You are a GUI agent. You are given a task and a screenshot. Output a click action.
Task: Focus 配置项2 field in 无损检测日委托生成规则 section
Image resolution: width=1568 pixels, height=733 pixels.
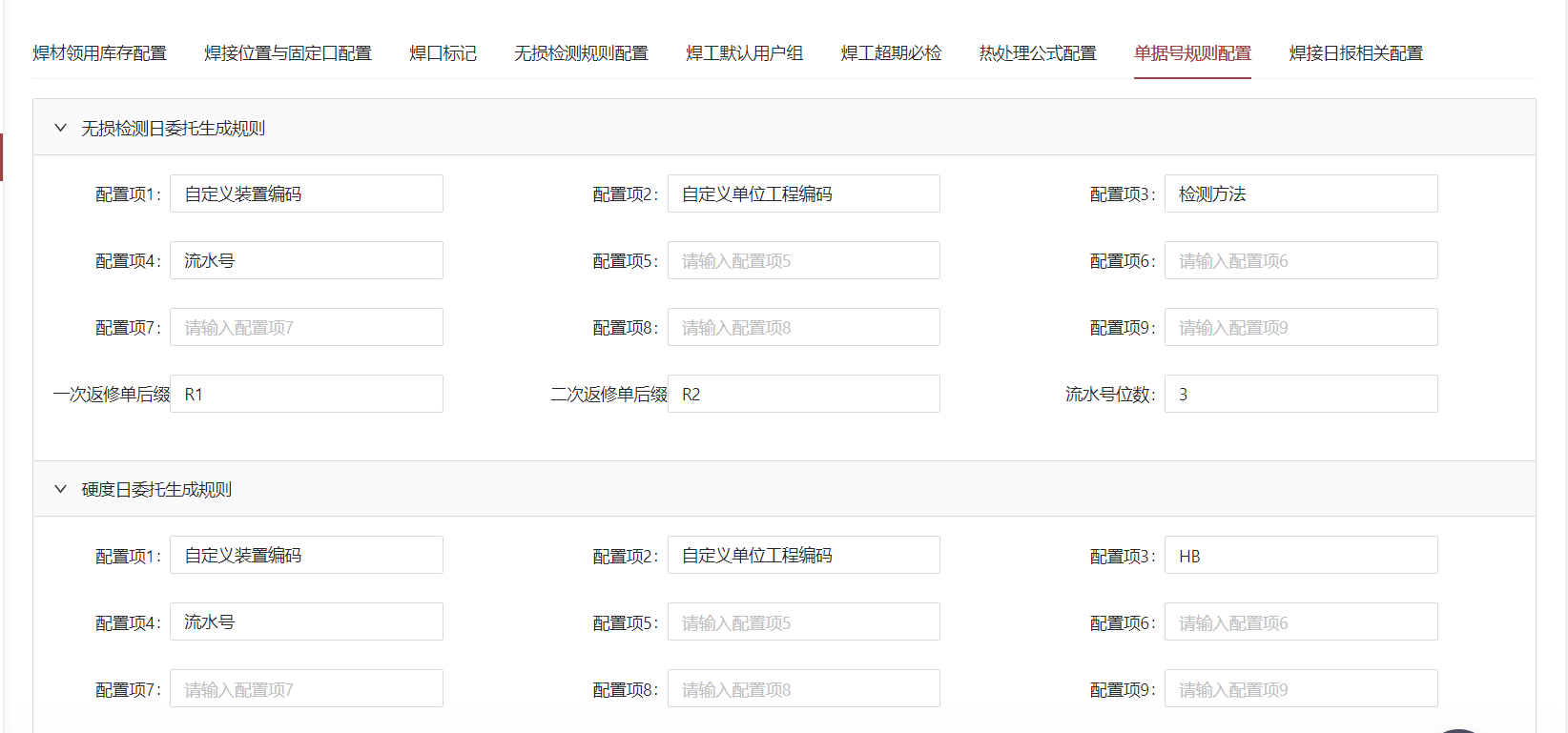(804, 193)
